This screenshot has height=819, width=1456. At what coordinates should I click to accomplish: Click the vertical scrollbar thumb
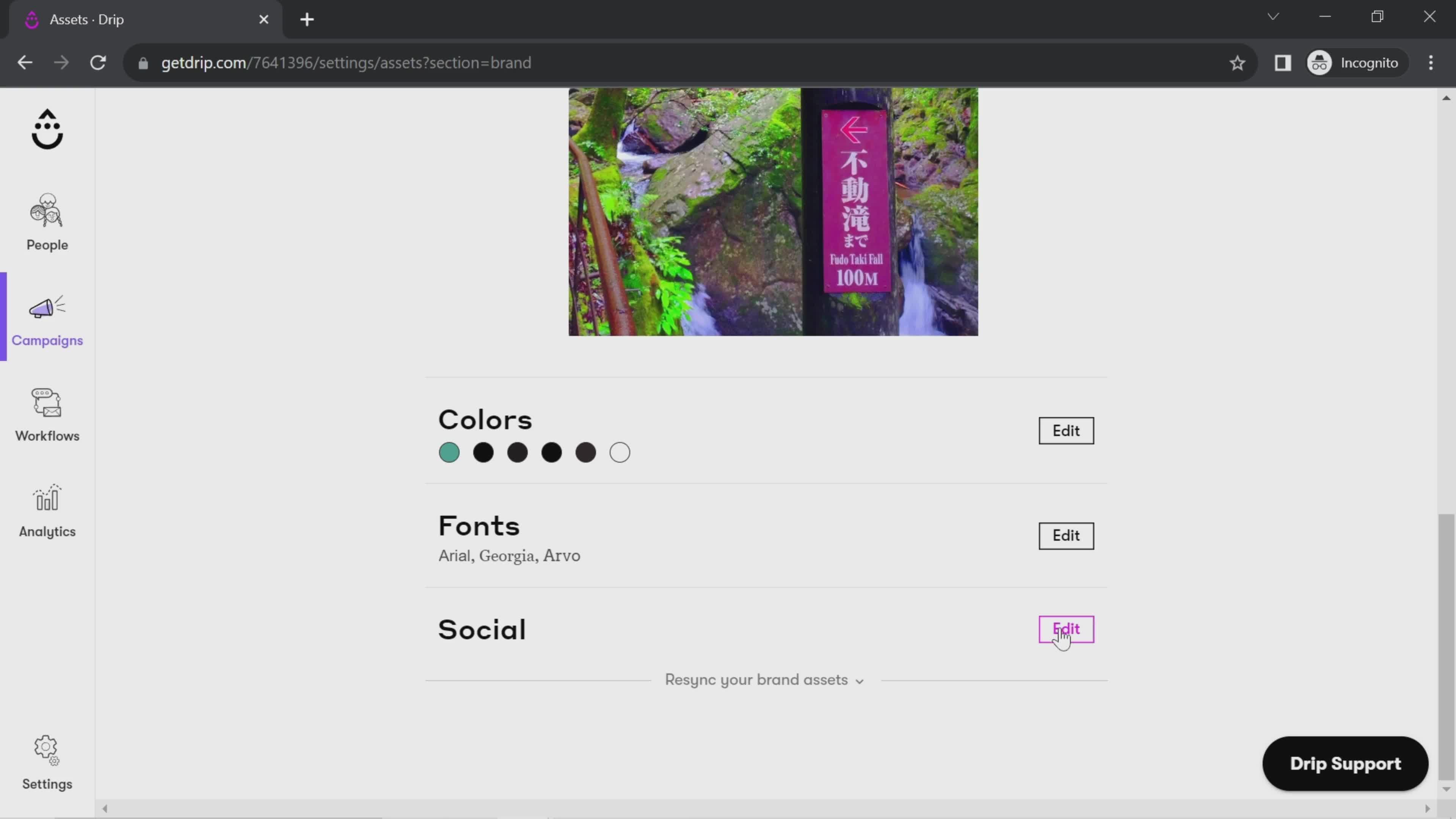point(1446,646)
